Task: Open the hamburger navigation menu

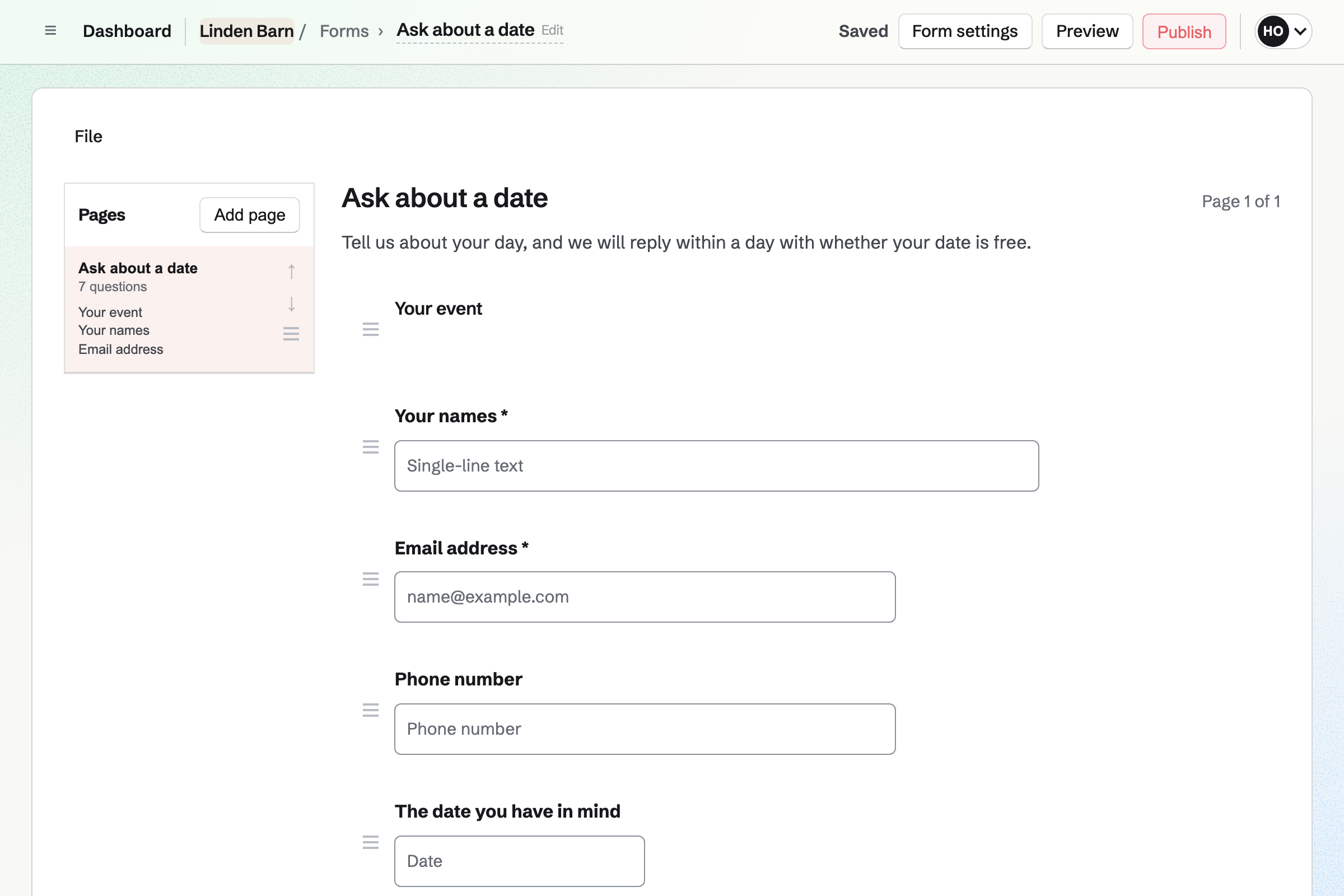Action: (x=50, y=31)
